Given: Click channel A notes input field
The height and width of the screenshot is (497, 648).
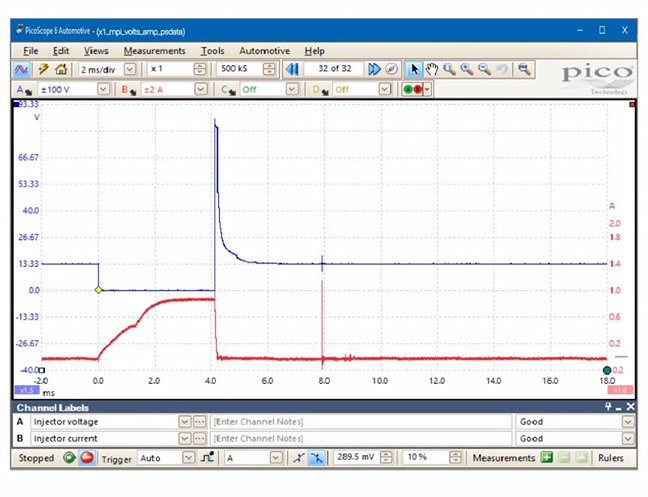Looking at the screenshot, I should pos(360,422).
